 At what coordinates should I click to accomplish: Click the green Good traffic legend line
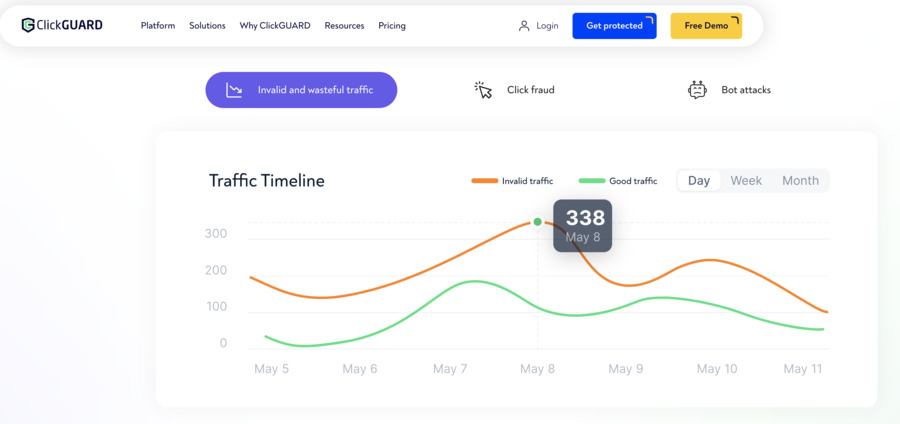click(x=592, y=181)
